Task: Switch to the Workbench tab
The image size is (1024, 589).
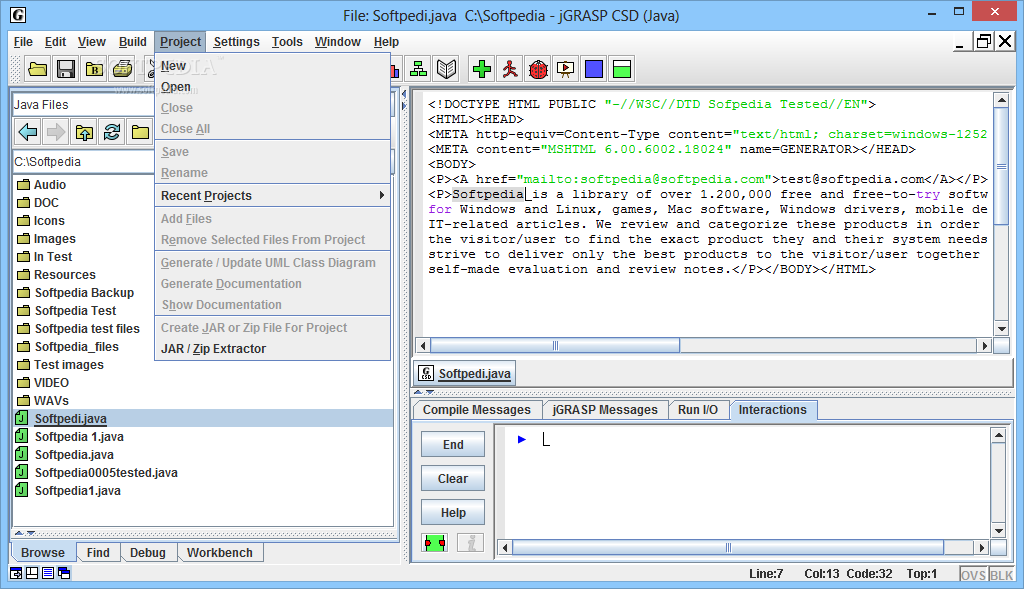Action: (219, 552)
